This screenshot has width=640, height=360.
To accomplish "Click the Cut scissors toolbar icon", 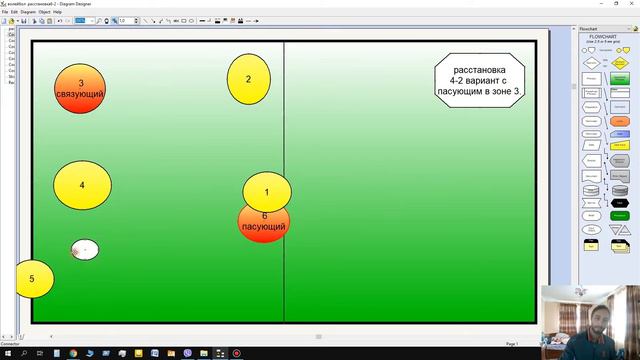I will (x=34, y=21).
